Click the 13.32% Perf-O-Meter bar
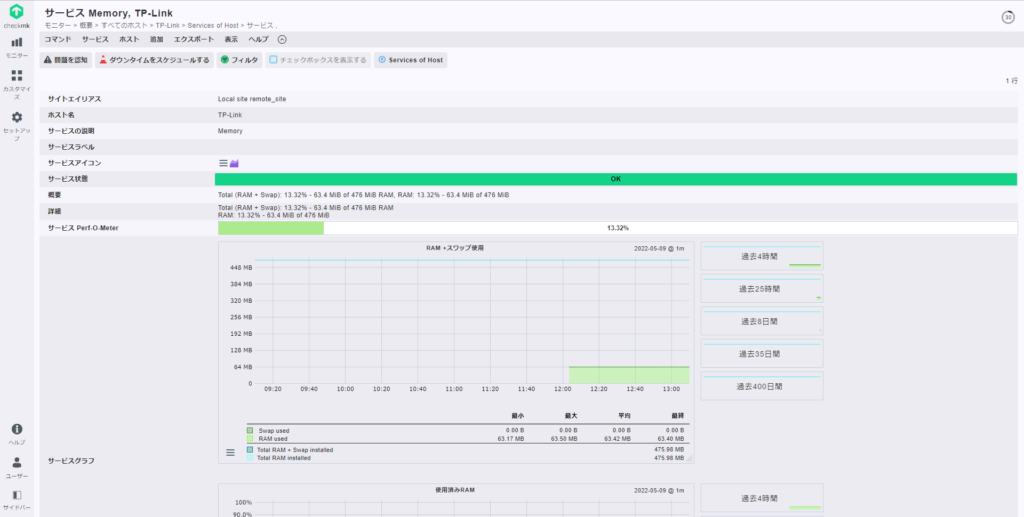The height and width of the screenshot is (517, 1024). pyautogui.click(x=617, y=228)
